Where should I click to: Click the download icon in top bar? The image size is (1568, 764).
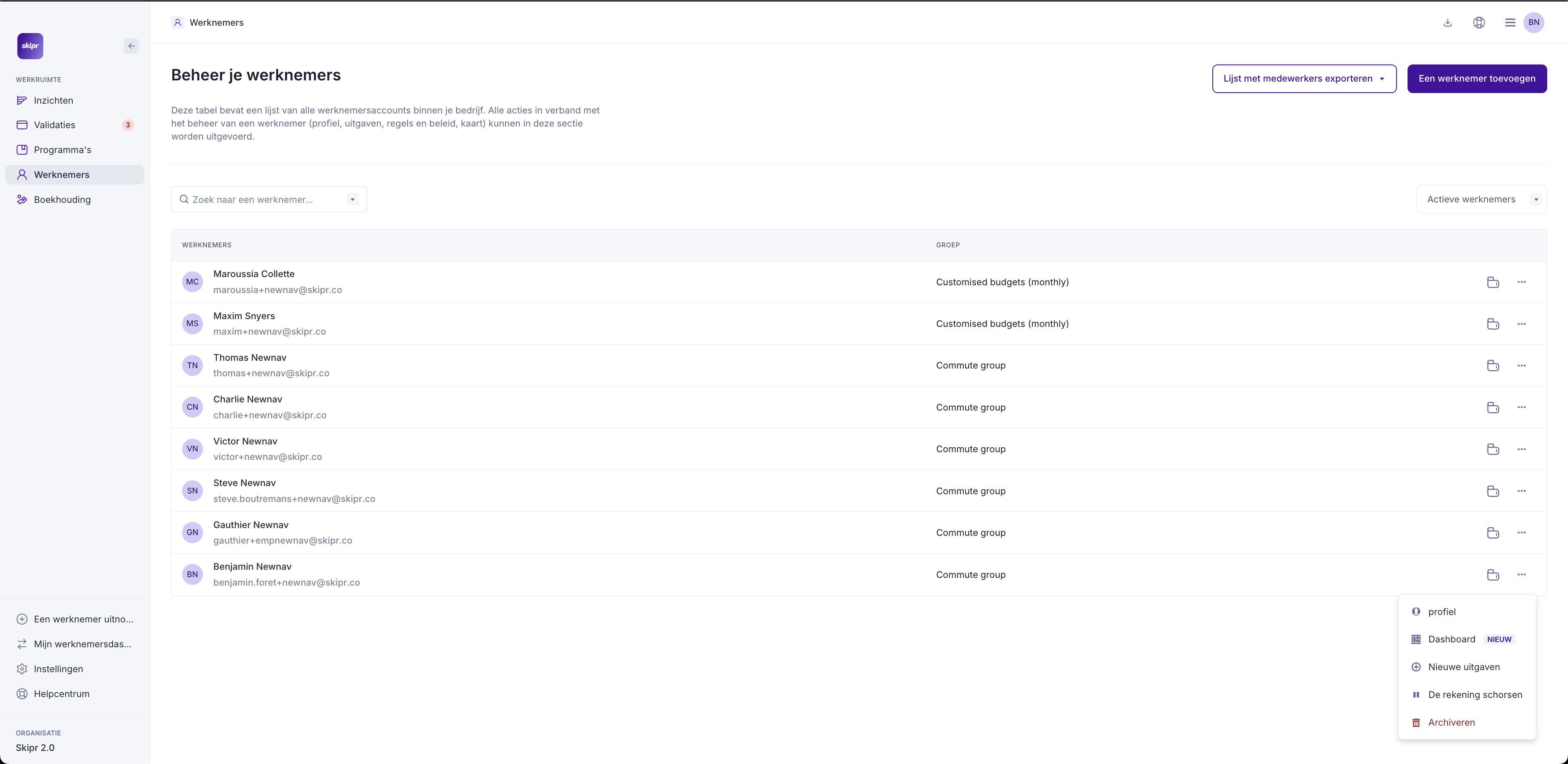click(1448, 22)
